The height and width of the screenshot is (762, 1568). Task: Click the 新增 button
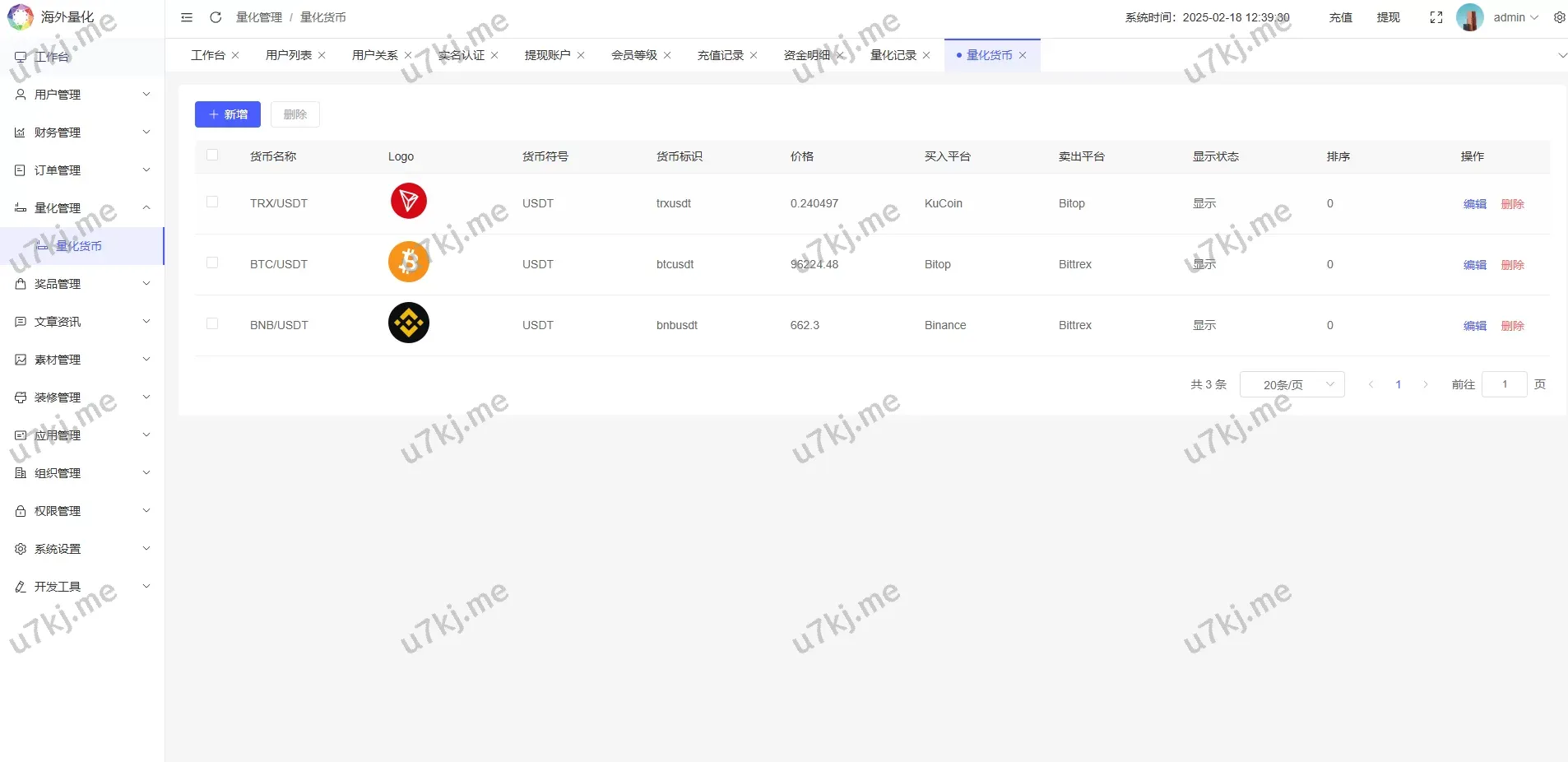pos(228,114)
